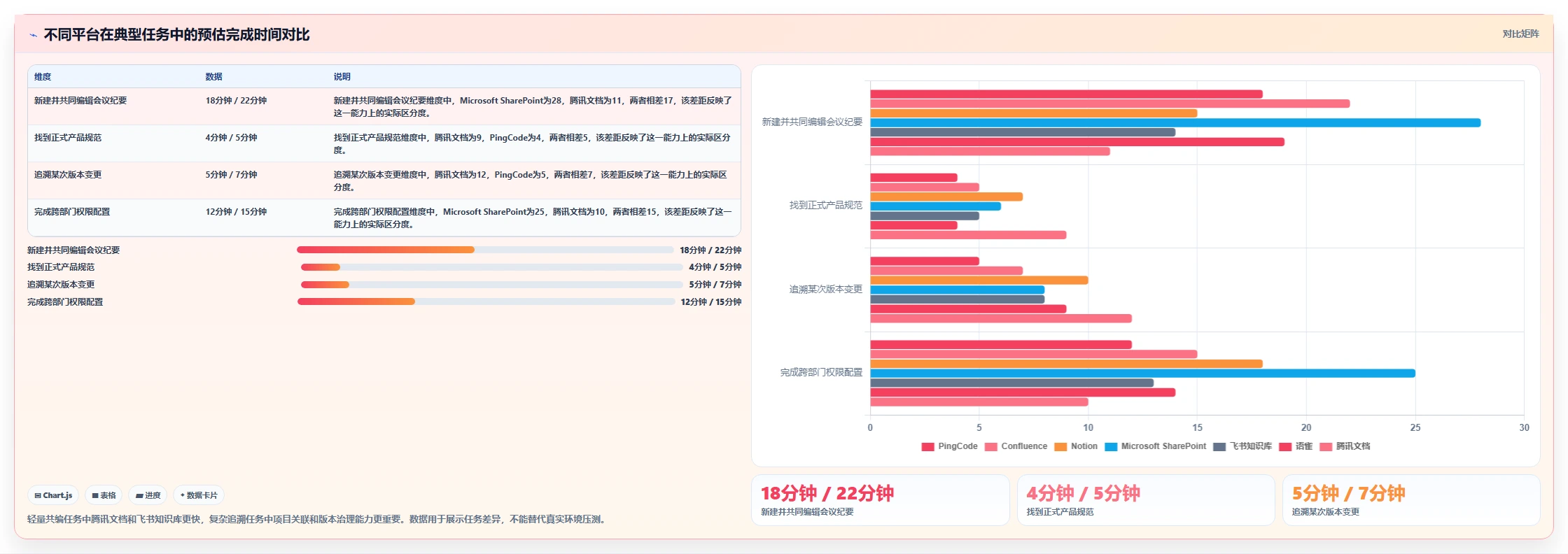
Task: Click description mentioning Microsoft SharePoint为25
Action: point(533,218)
